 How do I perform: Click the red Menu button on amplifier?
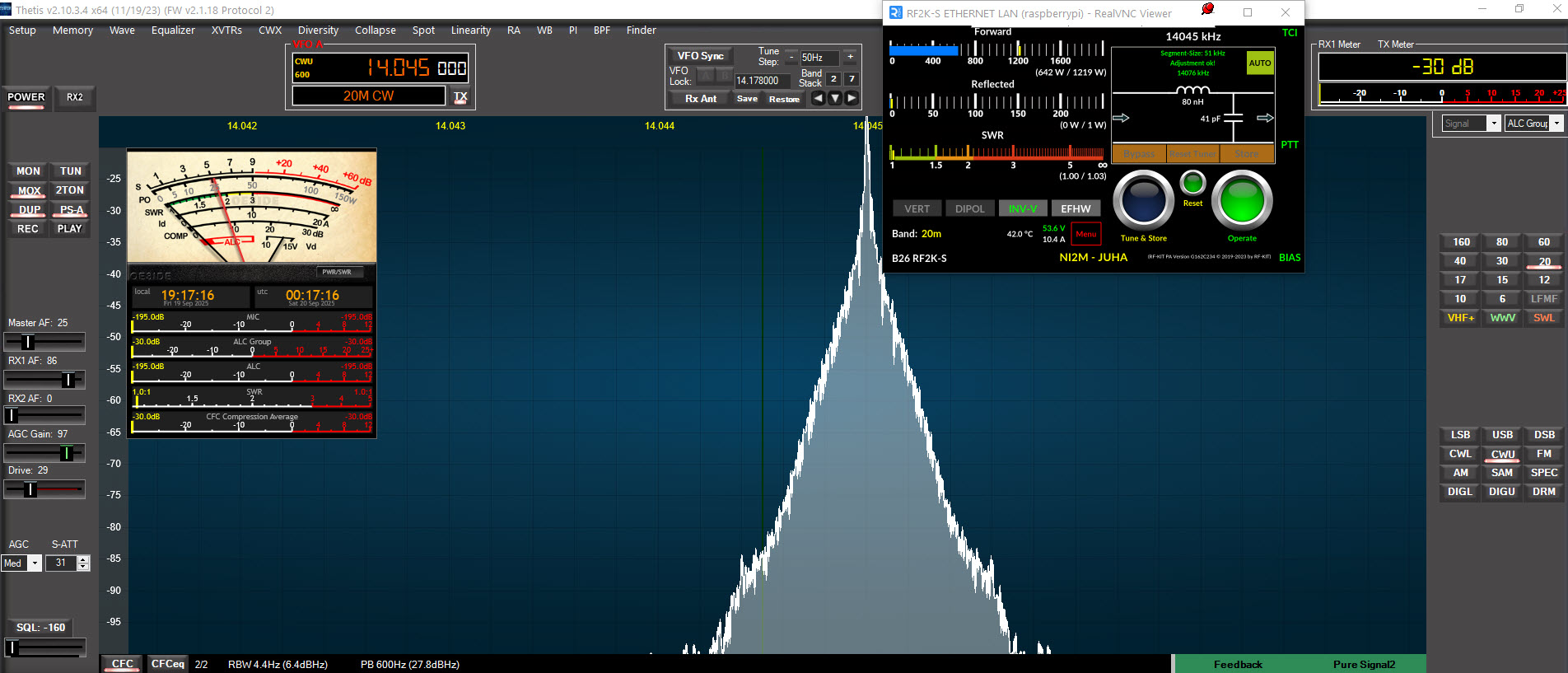(x=1086, y=234)
